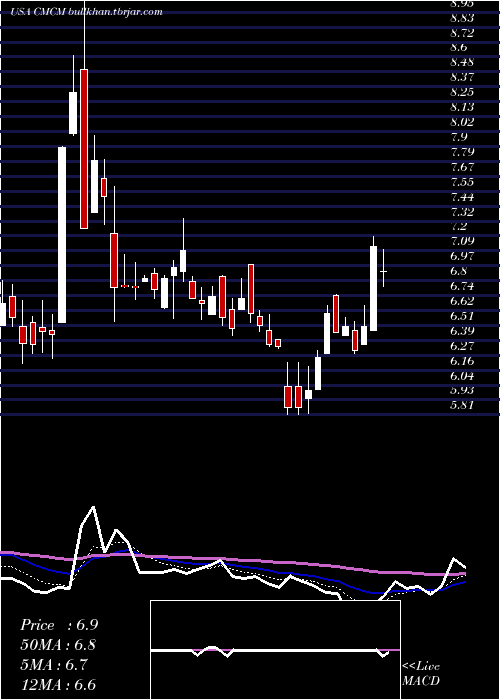Click the 7.09 price label

(x=462, y=241)
